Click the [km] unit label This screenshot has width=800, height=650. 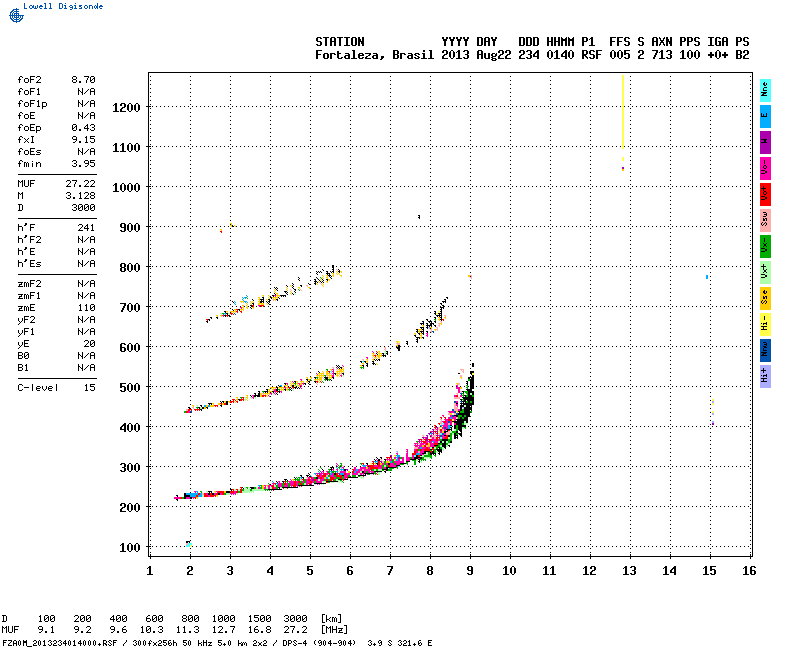tap(331, 619)
